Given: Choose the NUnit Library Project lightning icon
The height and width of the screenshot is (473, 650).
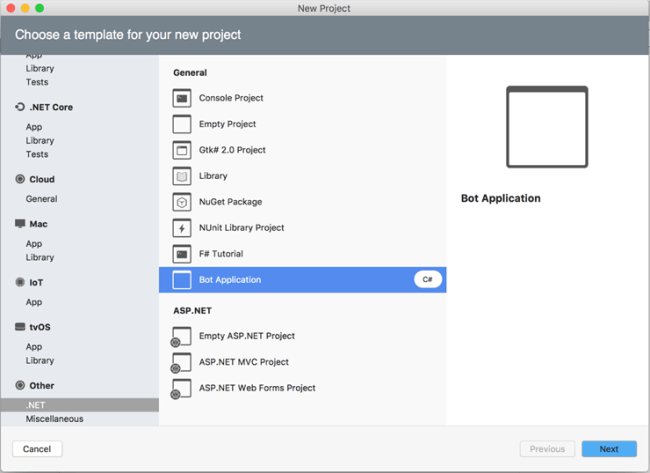Looking at the screenshot, I should click(182, 228).
